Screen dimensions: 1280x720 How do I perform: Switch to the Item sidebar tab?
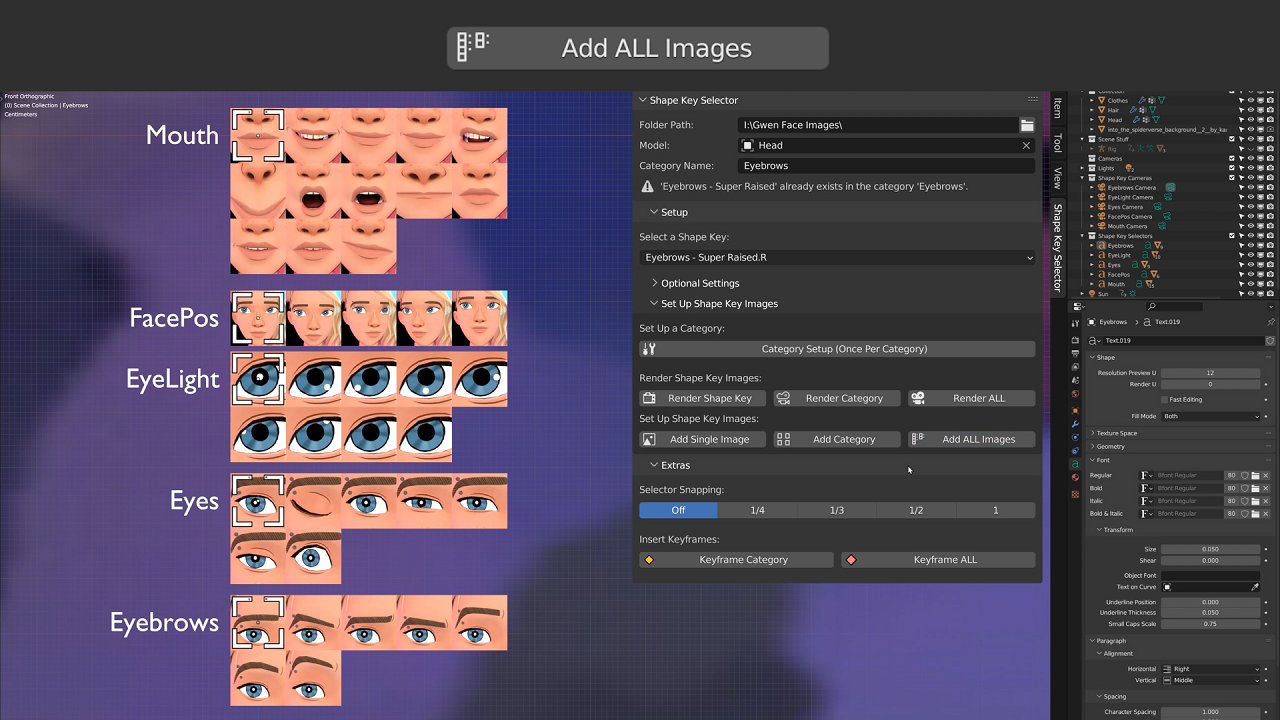point(1057,108)
